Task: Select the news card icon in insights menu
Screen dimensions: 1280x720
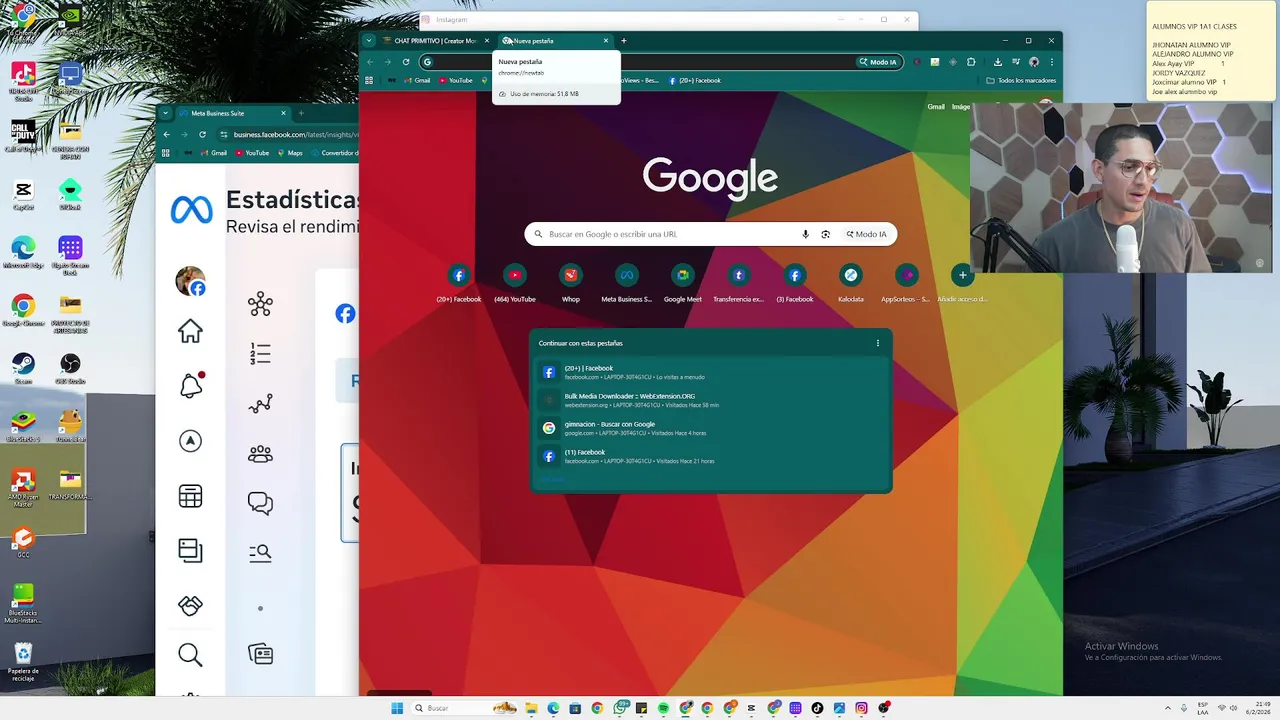Action: [x=260, y=655]
